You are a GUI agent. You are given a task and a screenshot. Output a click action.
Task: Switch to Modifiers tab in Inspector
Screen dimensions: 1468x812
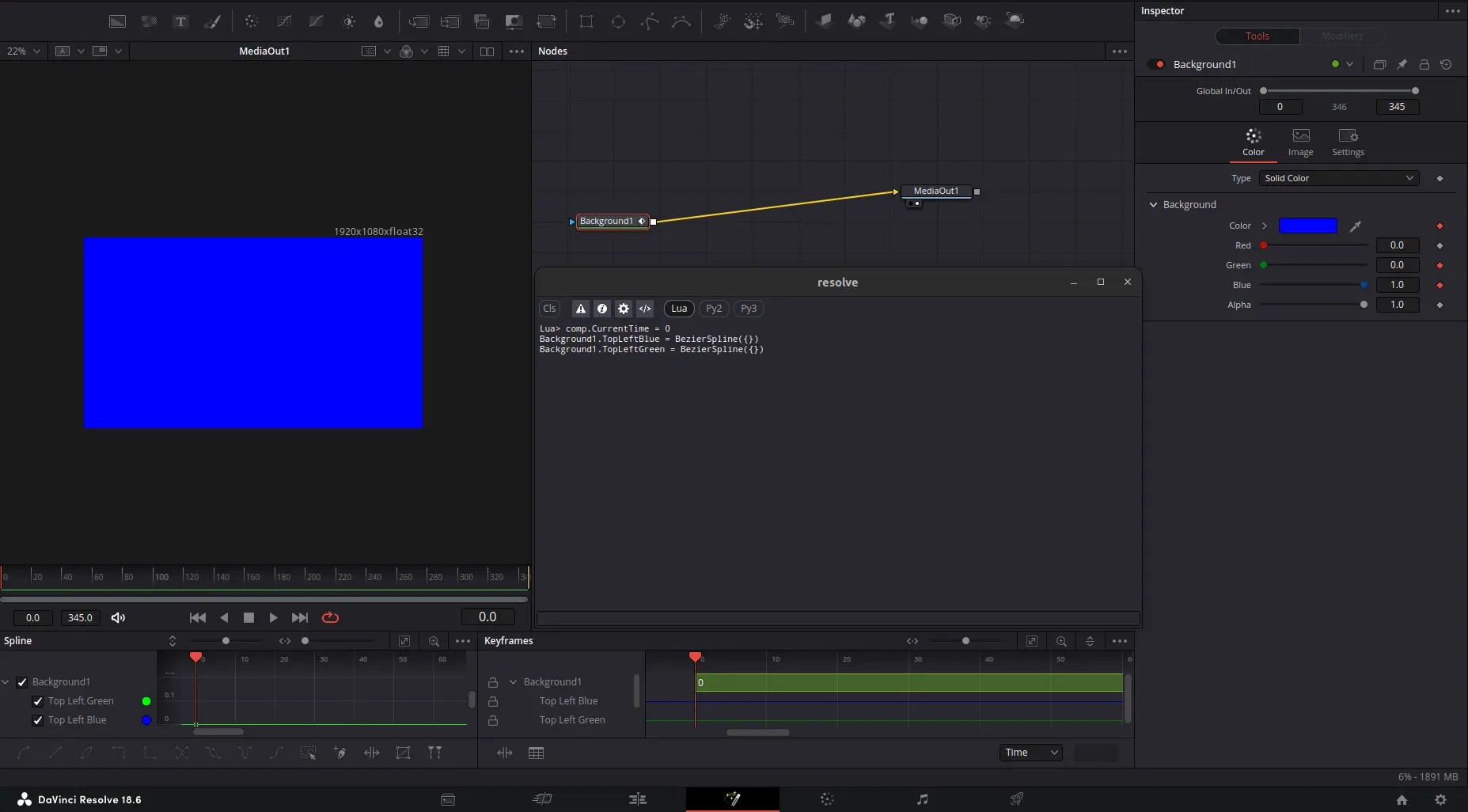tap(1342, 36)
